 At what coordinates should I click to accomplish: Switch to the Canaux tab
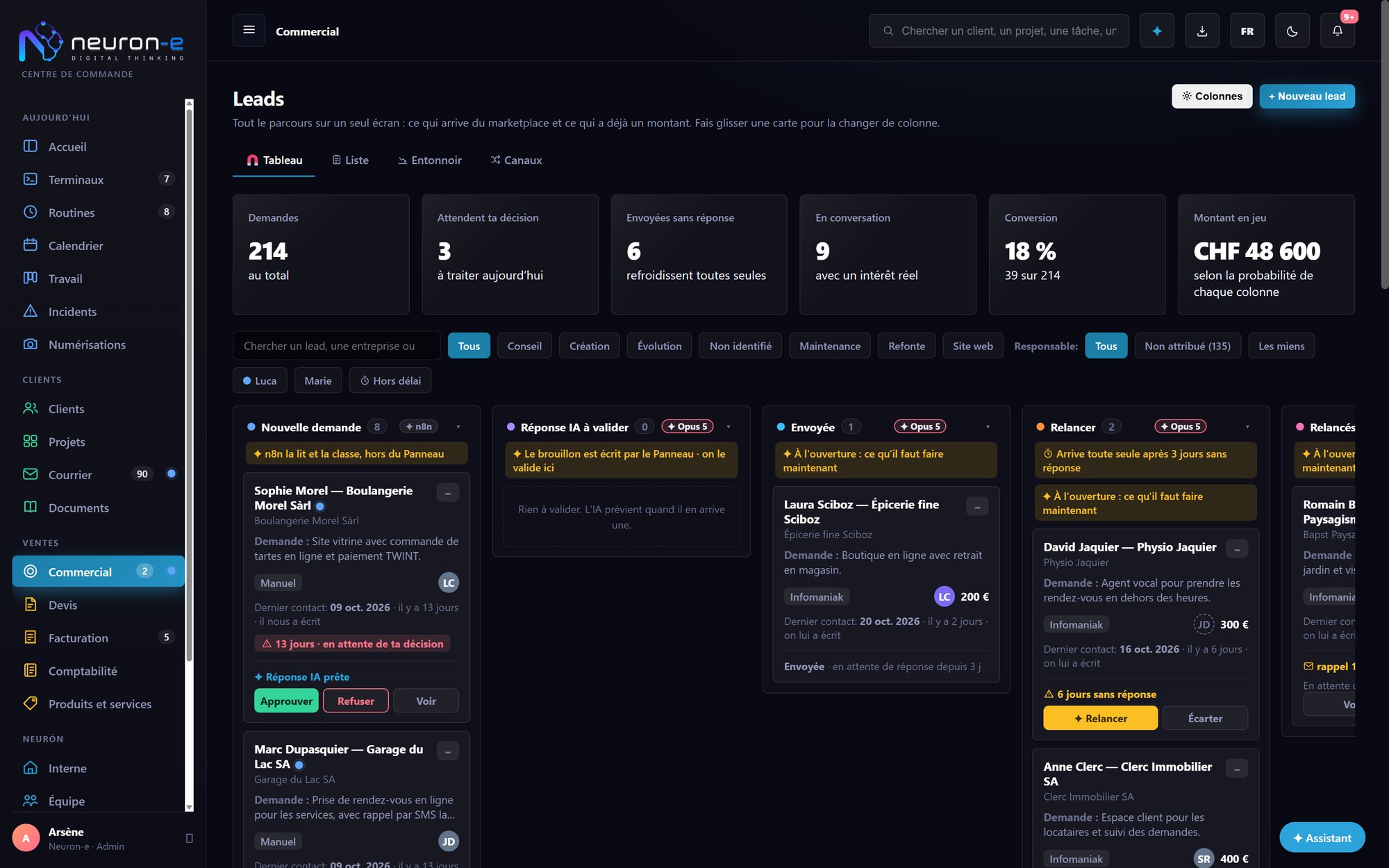click(516, 160)
